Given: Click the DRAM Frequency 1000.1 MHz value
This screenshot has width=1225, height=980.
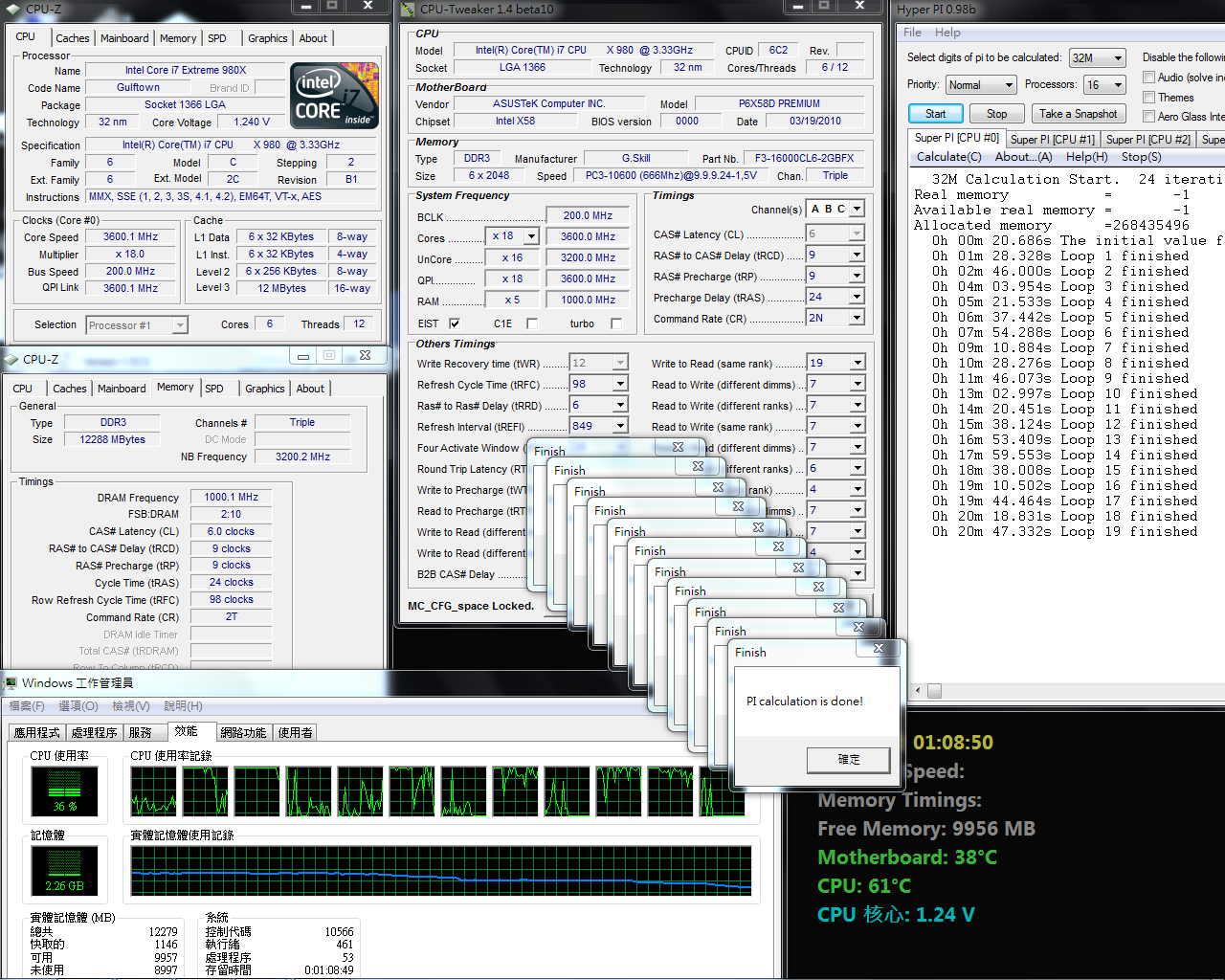Looking at the screenshot, I should click(x=231, y=498).
